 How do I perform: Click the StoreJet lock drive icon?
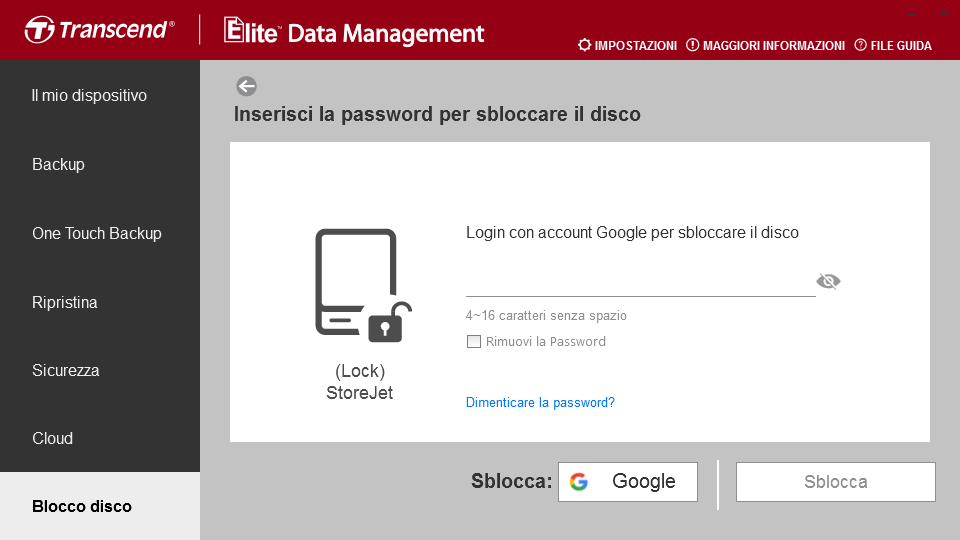click(363, 285)
